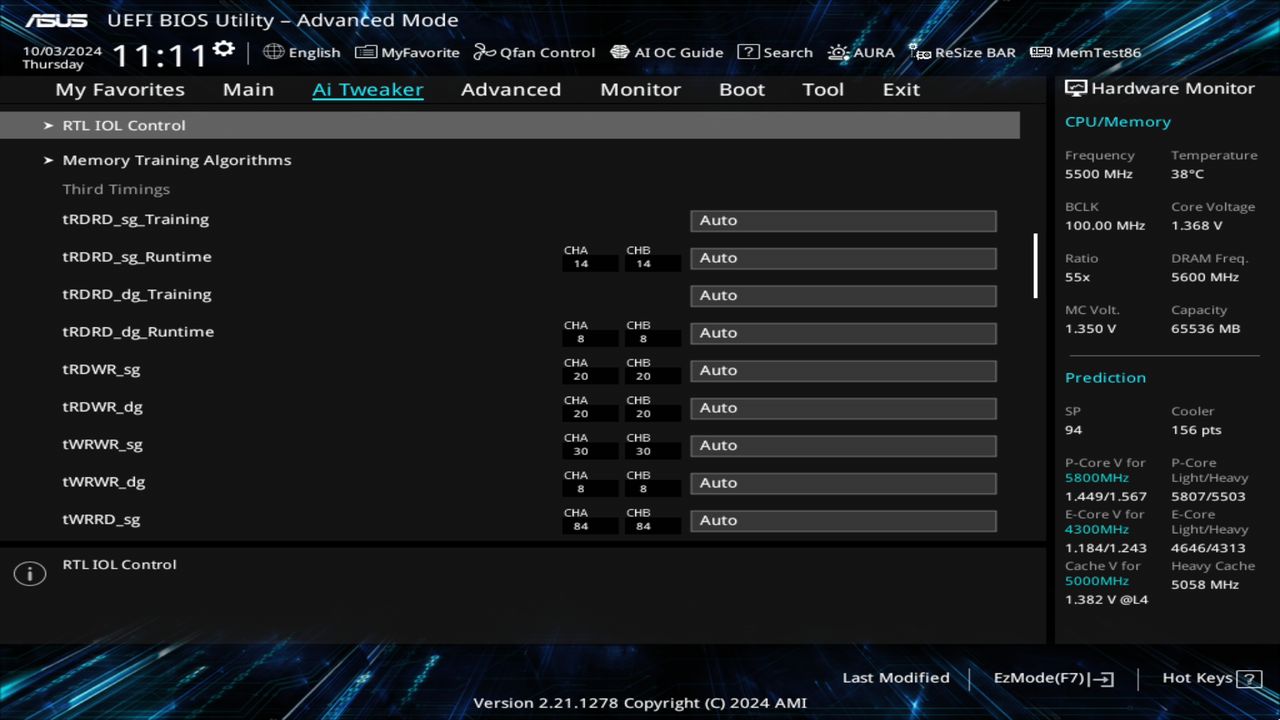Viewport: 1280px width, 720px height.
Task: Switch to EzMode via F7 button
Action: [x=1052, y=677]
